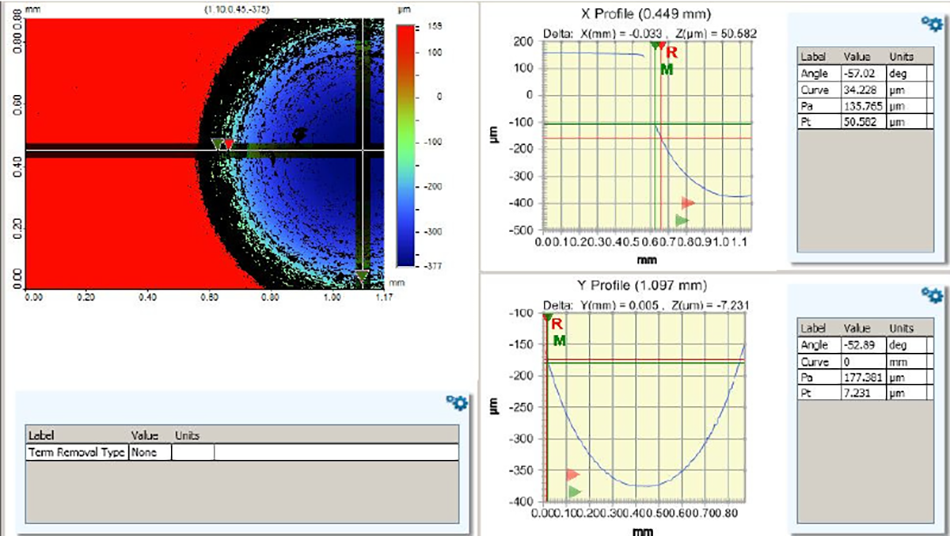The width and height of the screenshot is (950, 536).
Task: Select Curve value 34.228 in X Profile table
Action: point(860,89)
